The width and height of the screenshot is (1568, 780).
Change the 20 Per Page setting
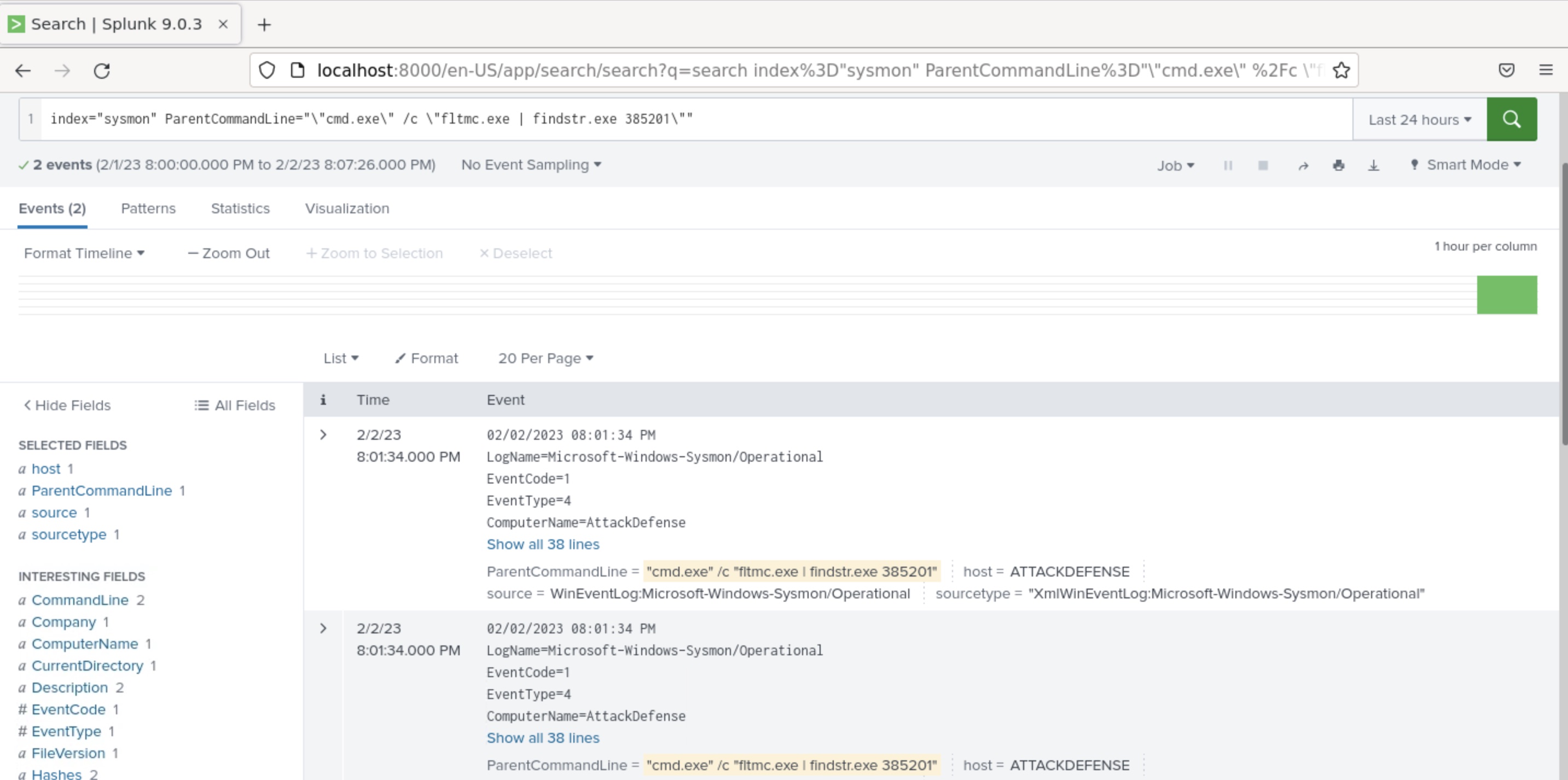pyautogui.click(x=545, y=358)
